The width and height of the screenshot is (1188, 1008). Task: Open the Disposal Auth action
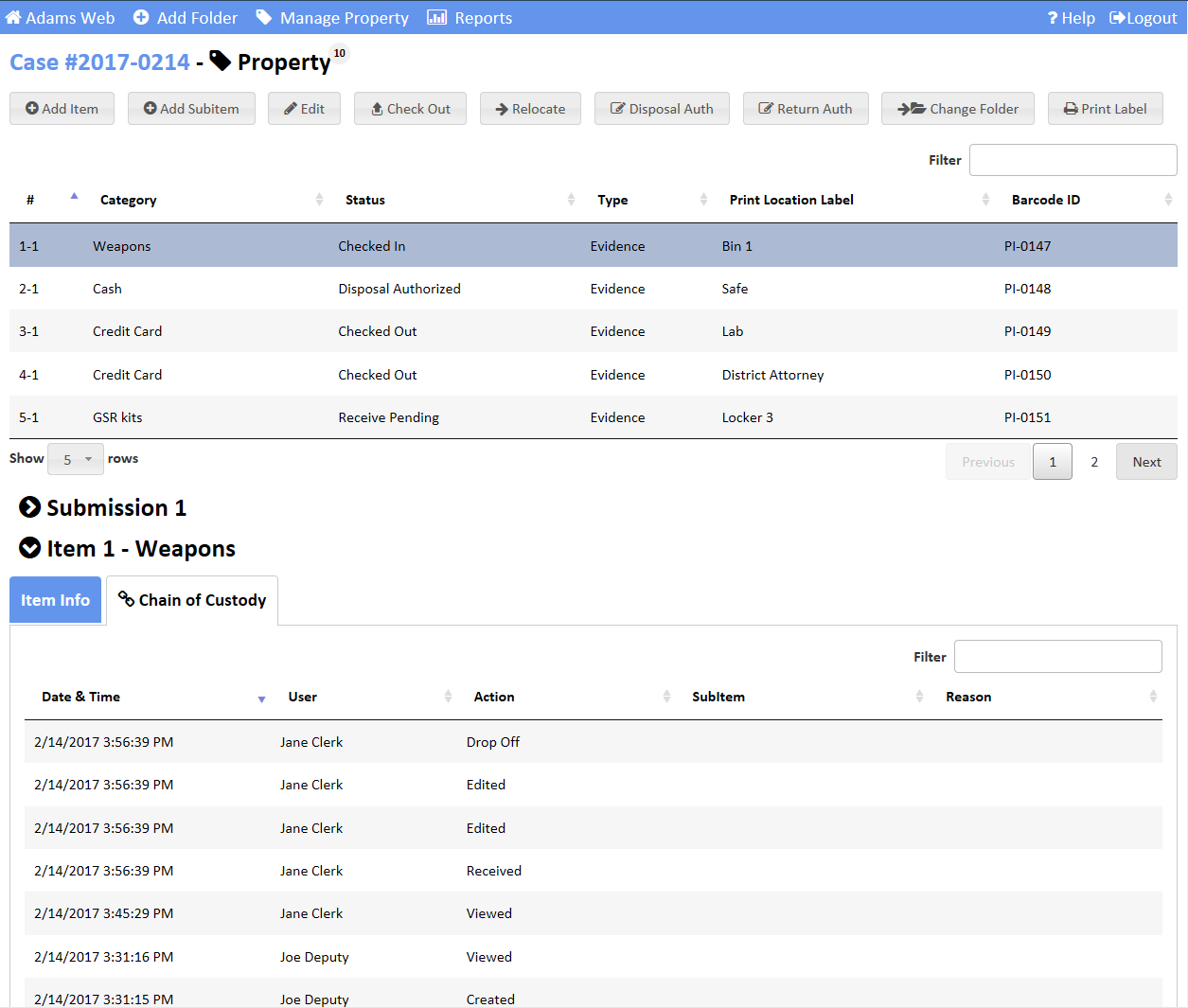click(662, 109)
